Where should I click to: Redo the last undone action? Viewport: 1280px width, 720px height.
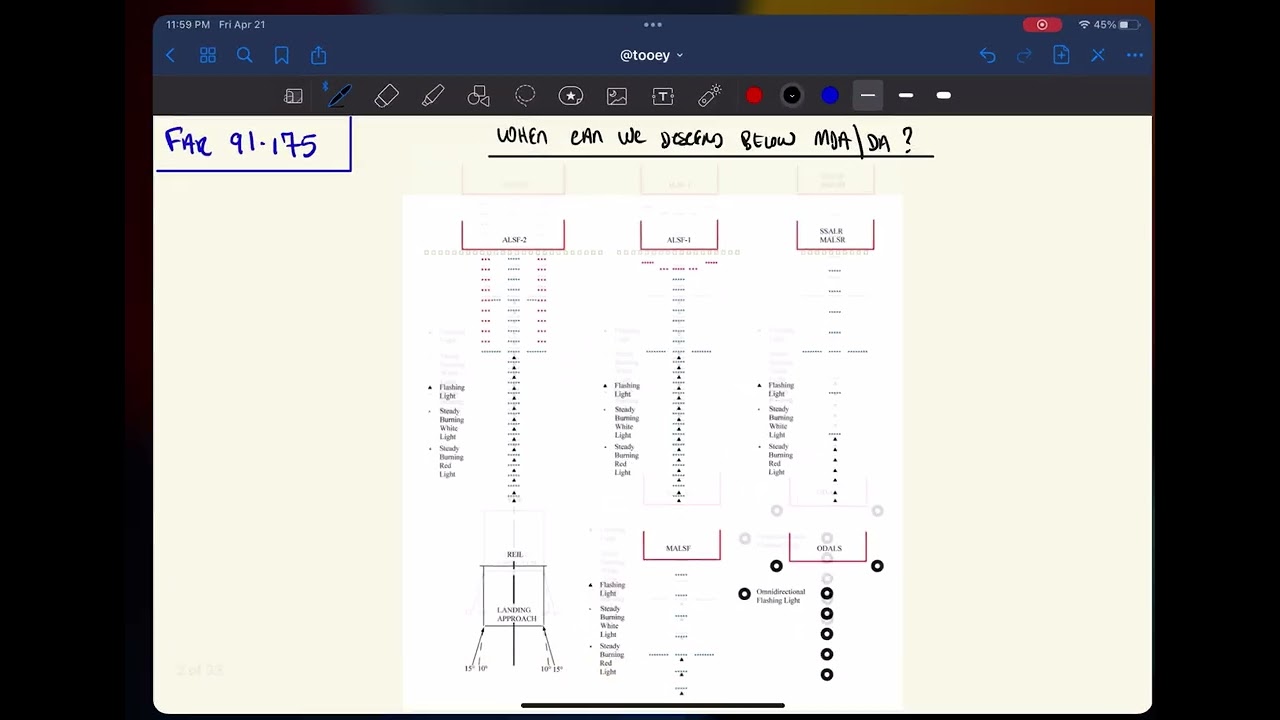1024,56
